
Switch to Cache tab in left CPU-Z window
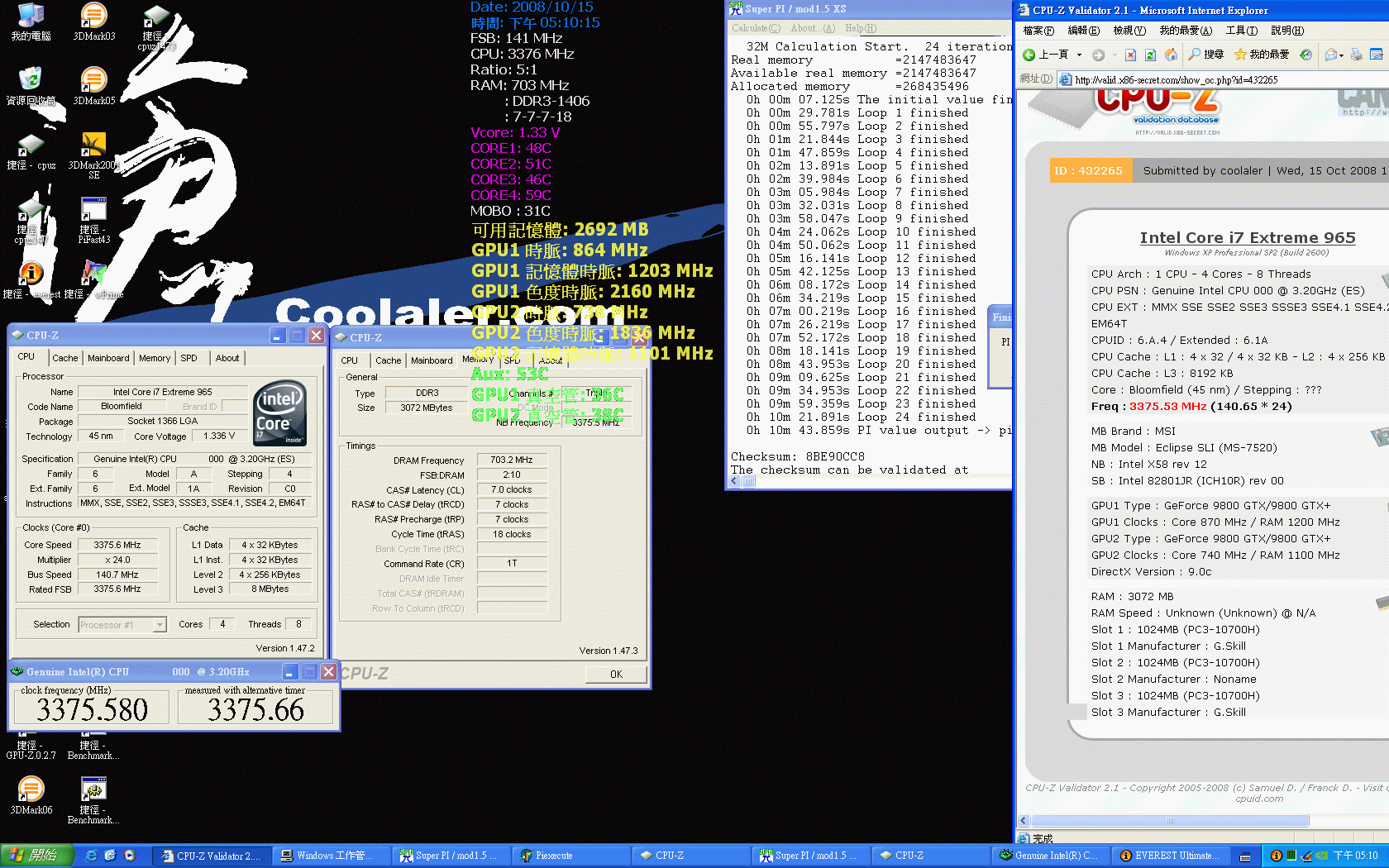pos(64,358)
